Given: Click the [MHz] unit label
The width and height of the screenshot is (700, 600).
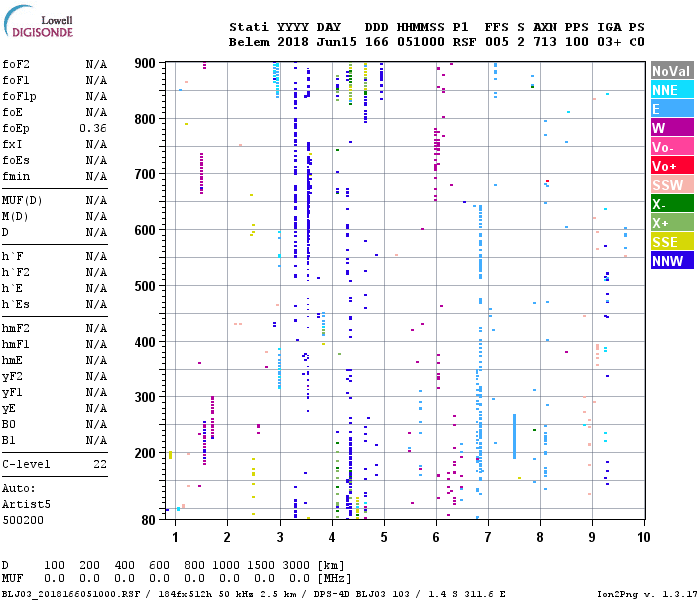Looking at the screenshot, I should [334, 579].
